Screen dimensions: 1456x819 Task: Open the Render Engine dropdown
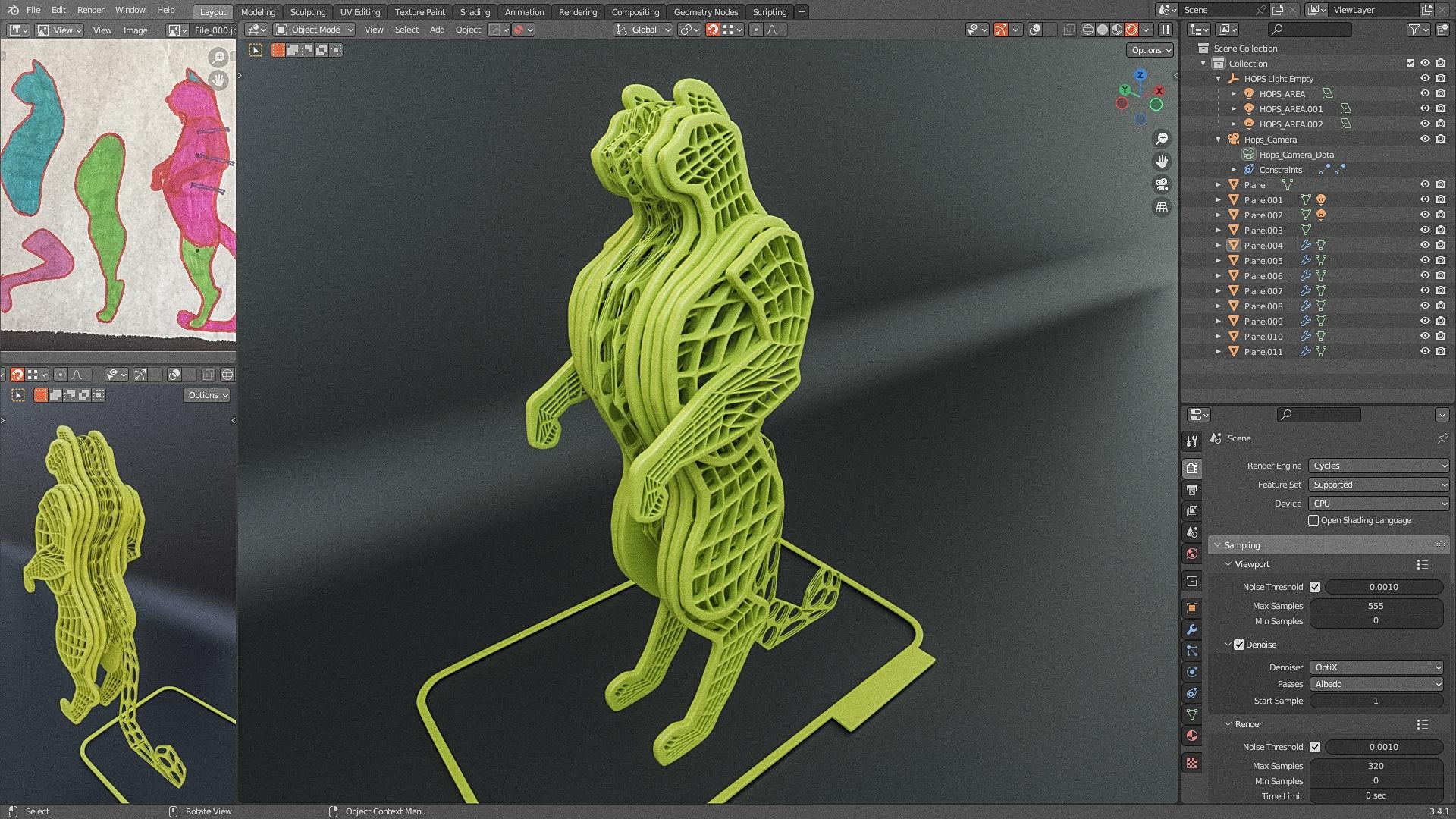tap(1379, 466)
